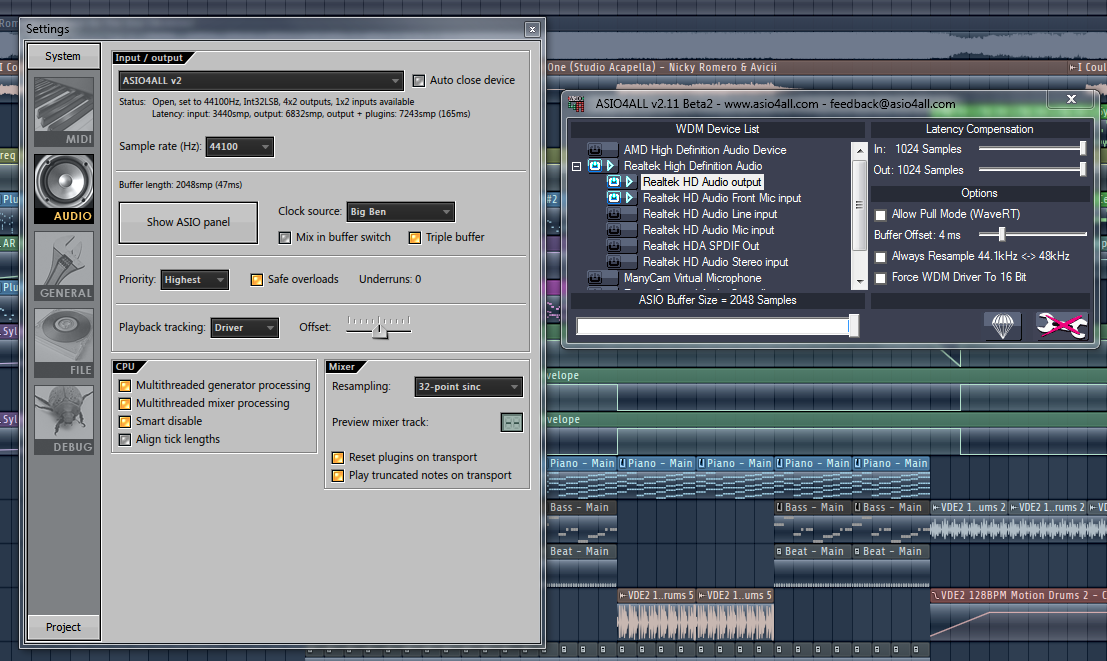Image resolution: width=1107 pixels, height=661 pixels.
Task: Open the Sample rate 44100 dropdown
Action: pyautogui.click(x=239, y=146)
